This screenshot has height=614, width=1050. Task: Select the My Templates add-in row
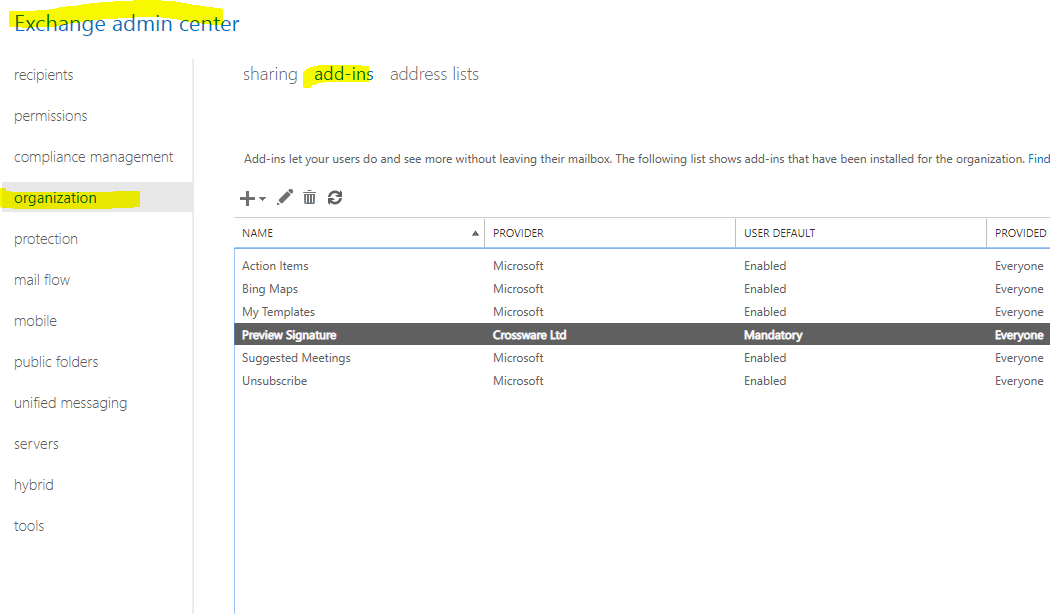click(x=642, y=312)
